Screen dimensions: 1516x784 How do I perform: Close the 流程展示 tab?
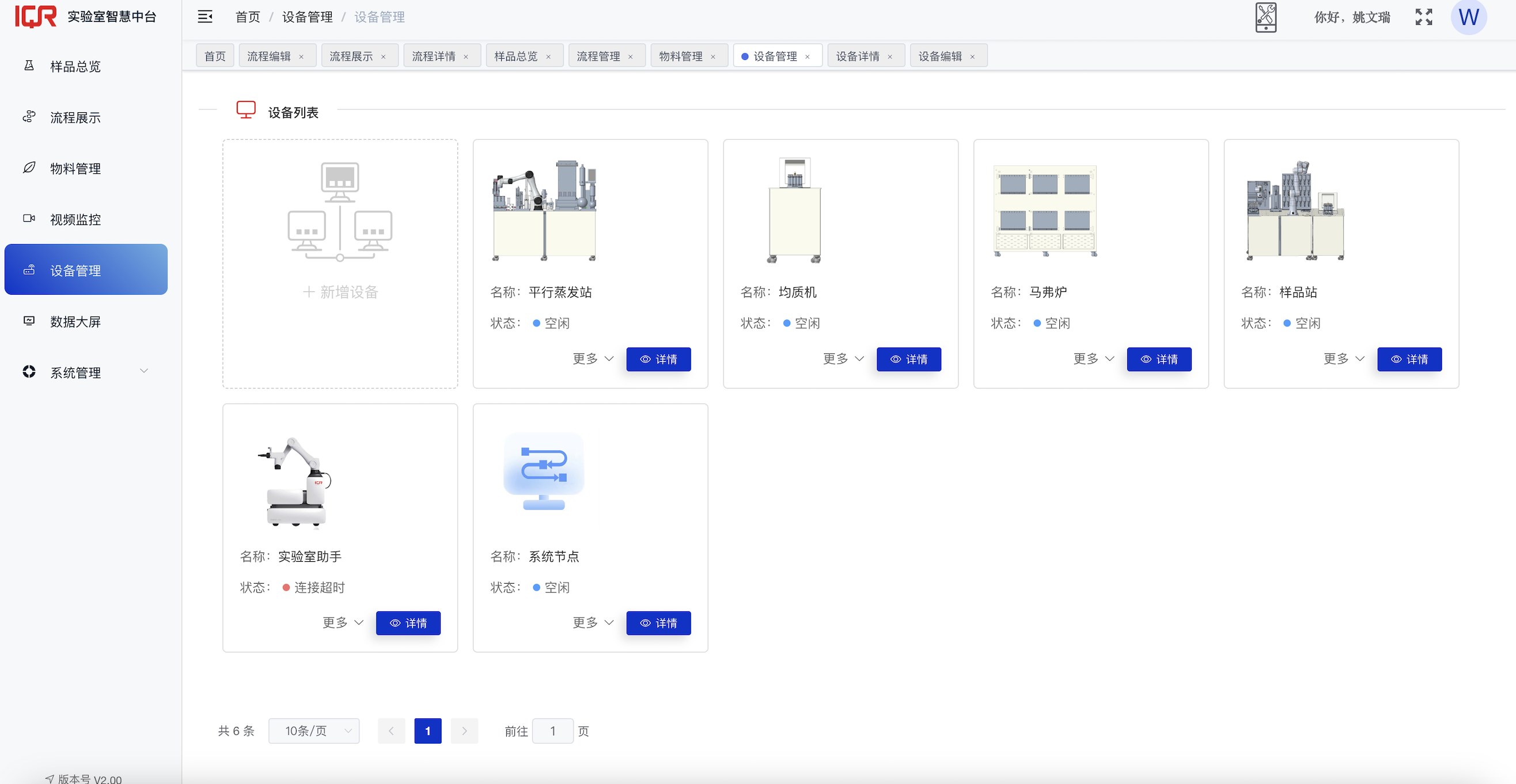coord(384,57)
